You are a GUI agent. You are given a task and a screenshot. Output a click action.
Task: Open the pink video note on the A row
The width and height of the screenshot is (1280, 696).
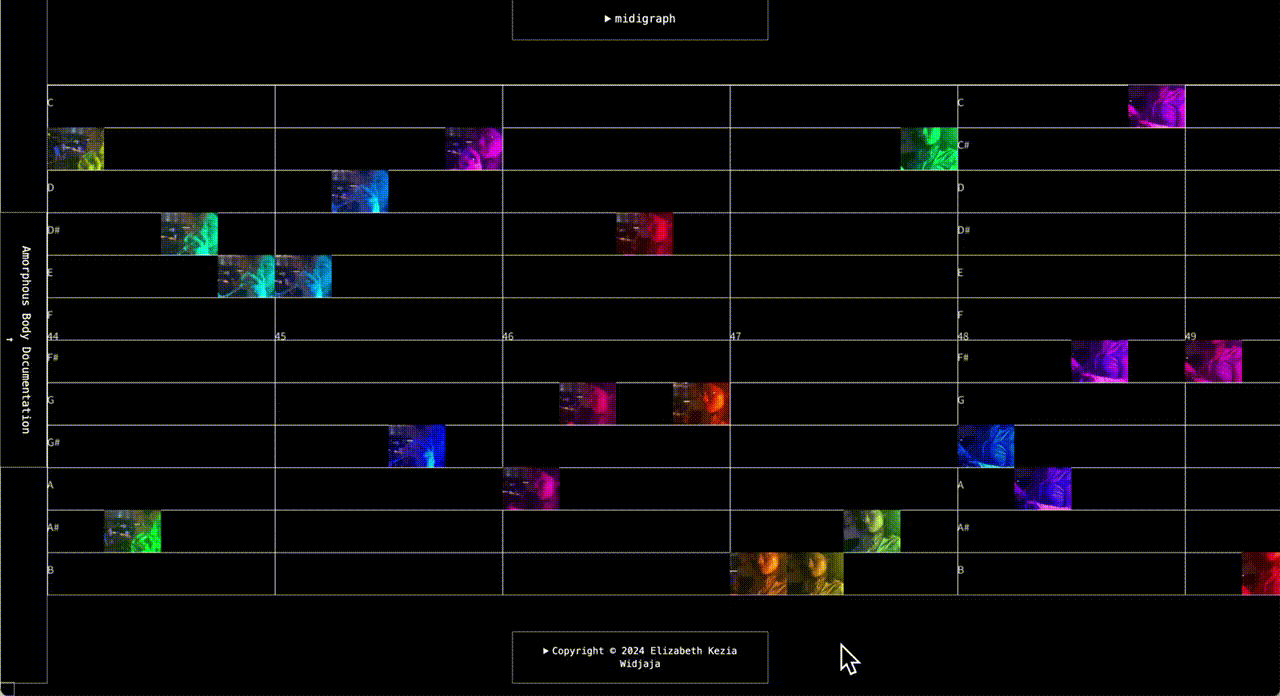[x=530, y=488]
